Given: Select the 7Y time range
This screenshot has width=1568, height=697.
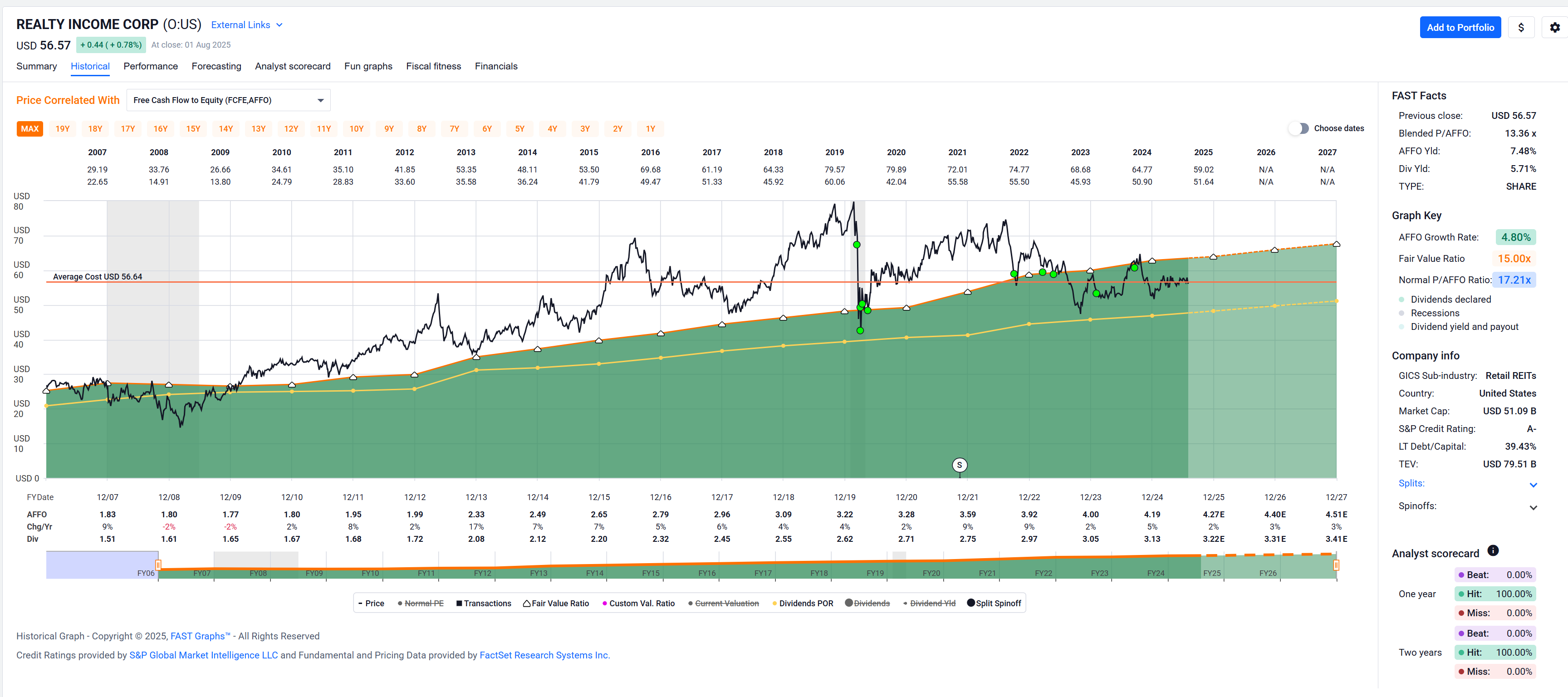Looking at the screenshot, I should pyautogui.click(x=455, y=129).
